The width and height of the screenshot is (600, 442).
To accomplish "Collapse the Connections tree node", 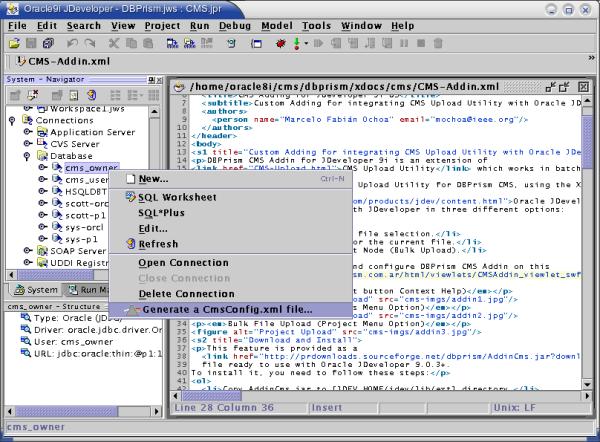I will (x=12, y=121).
